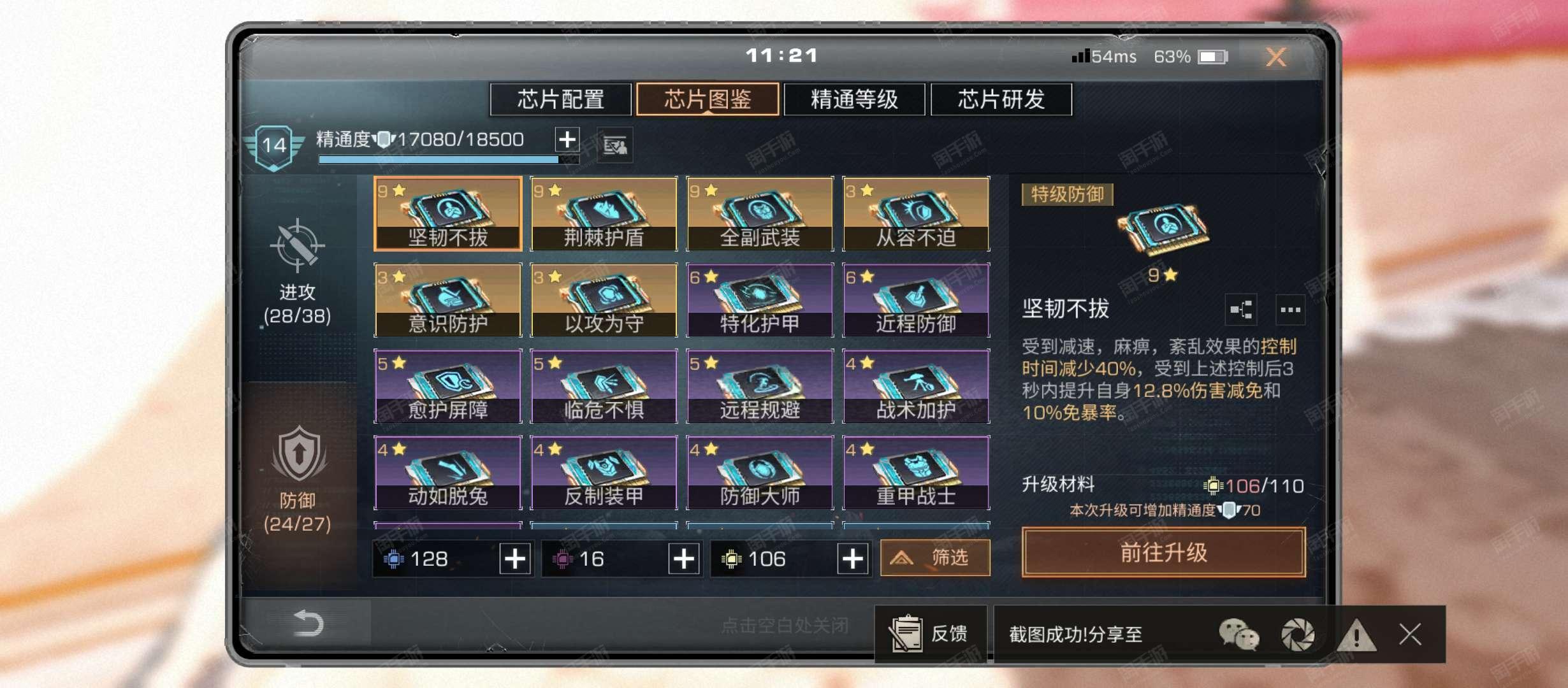Click the chip tree diagram icon
1568x688 pixels.
(1241, 310)
